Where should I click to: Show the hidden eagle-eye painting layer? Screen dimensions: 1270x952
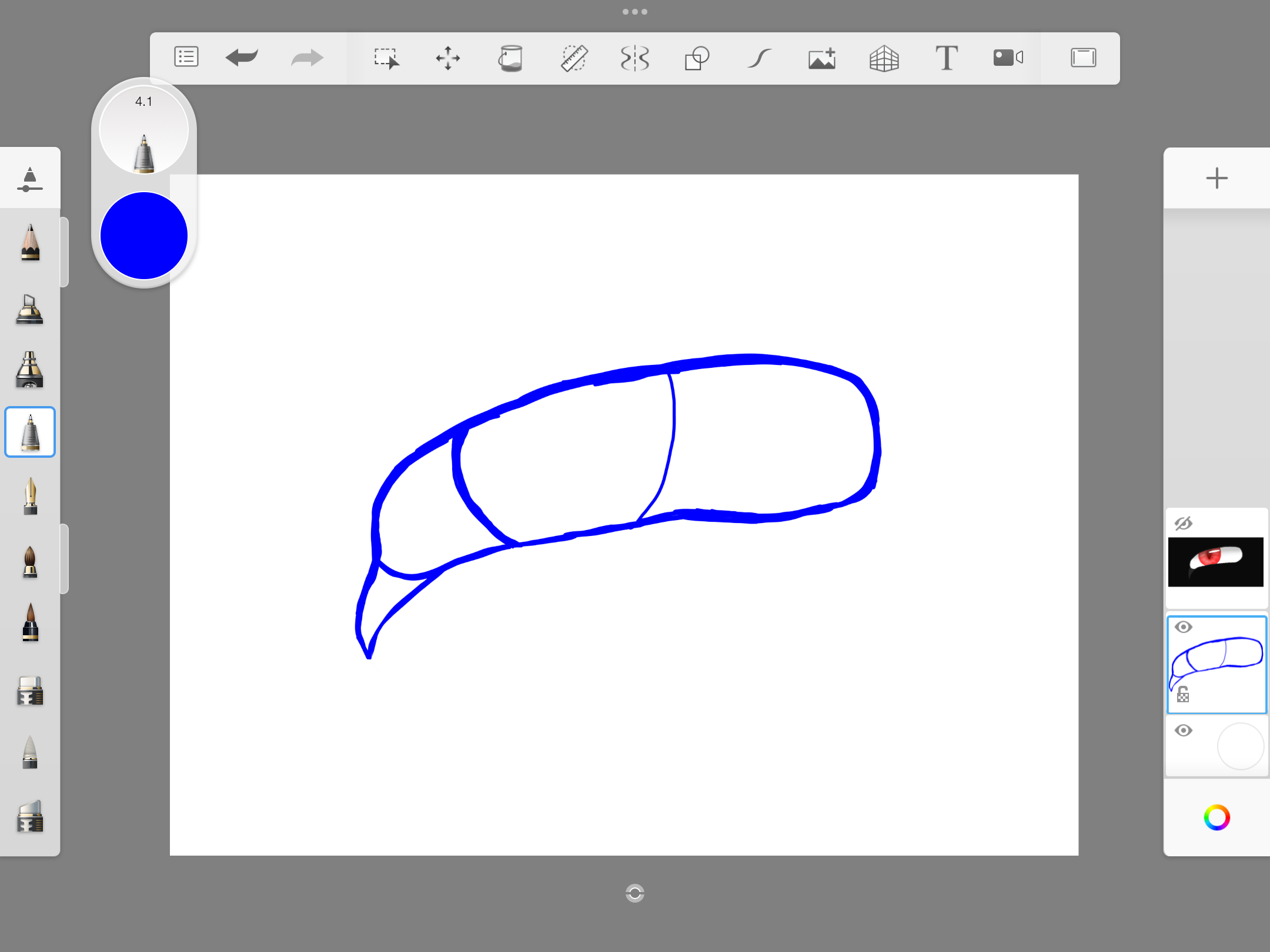click(1184, 522)
